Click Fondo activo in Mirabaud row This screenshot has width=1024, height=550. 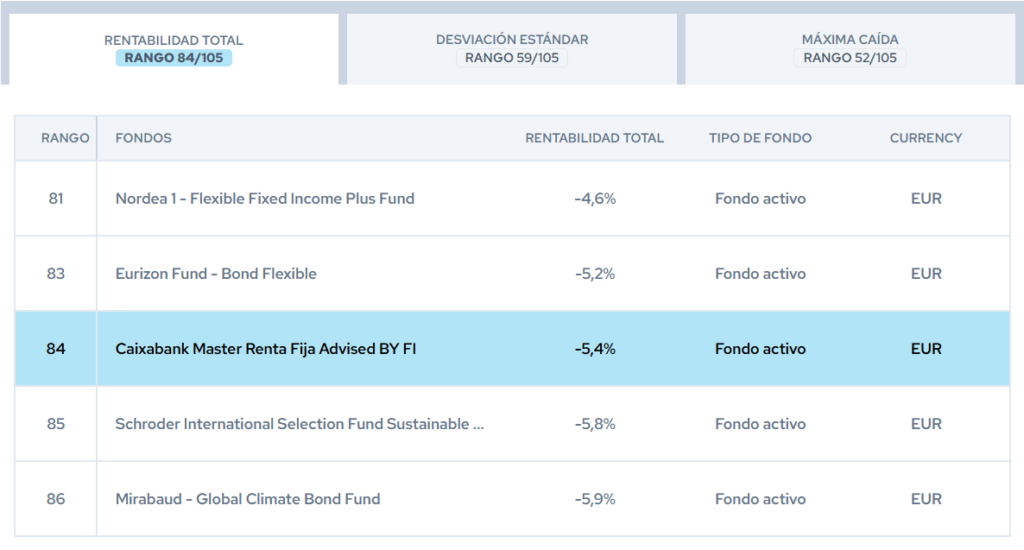[x=760, y=499]
